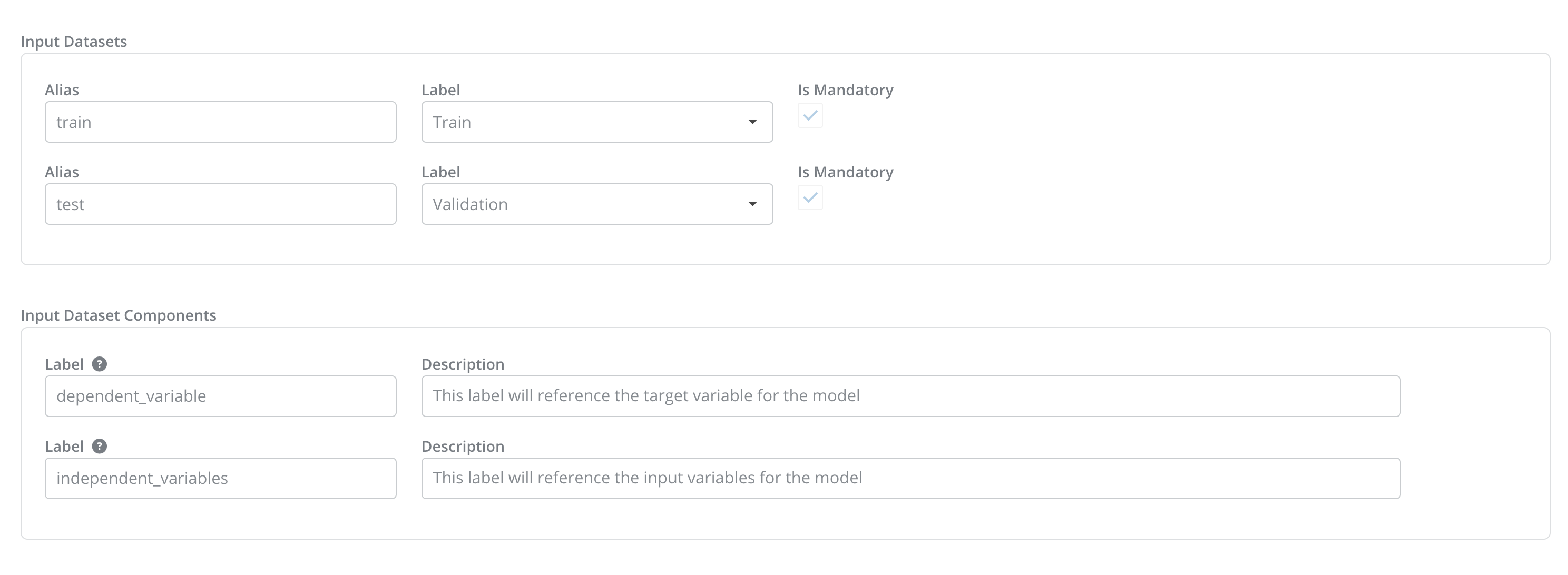Viewport: 1568px width, 575px height.
Task: Click the Is Mandatory label above the checkbox
Action: pos(845,90)
